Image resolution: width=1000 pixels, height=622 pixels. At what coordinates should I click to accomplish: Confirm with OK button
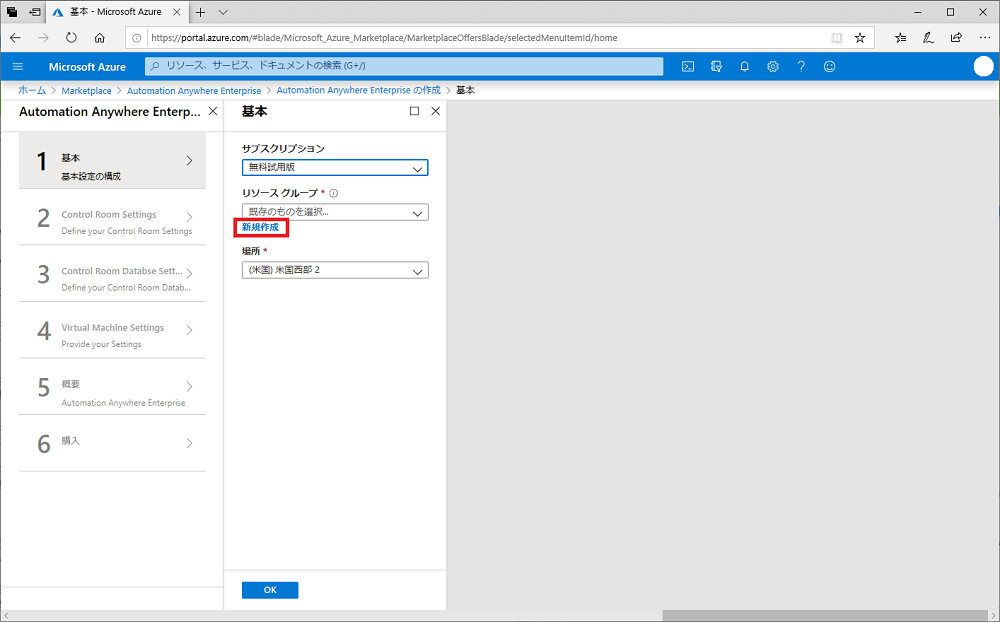point(270,590)
